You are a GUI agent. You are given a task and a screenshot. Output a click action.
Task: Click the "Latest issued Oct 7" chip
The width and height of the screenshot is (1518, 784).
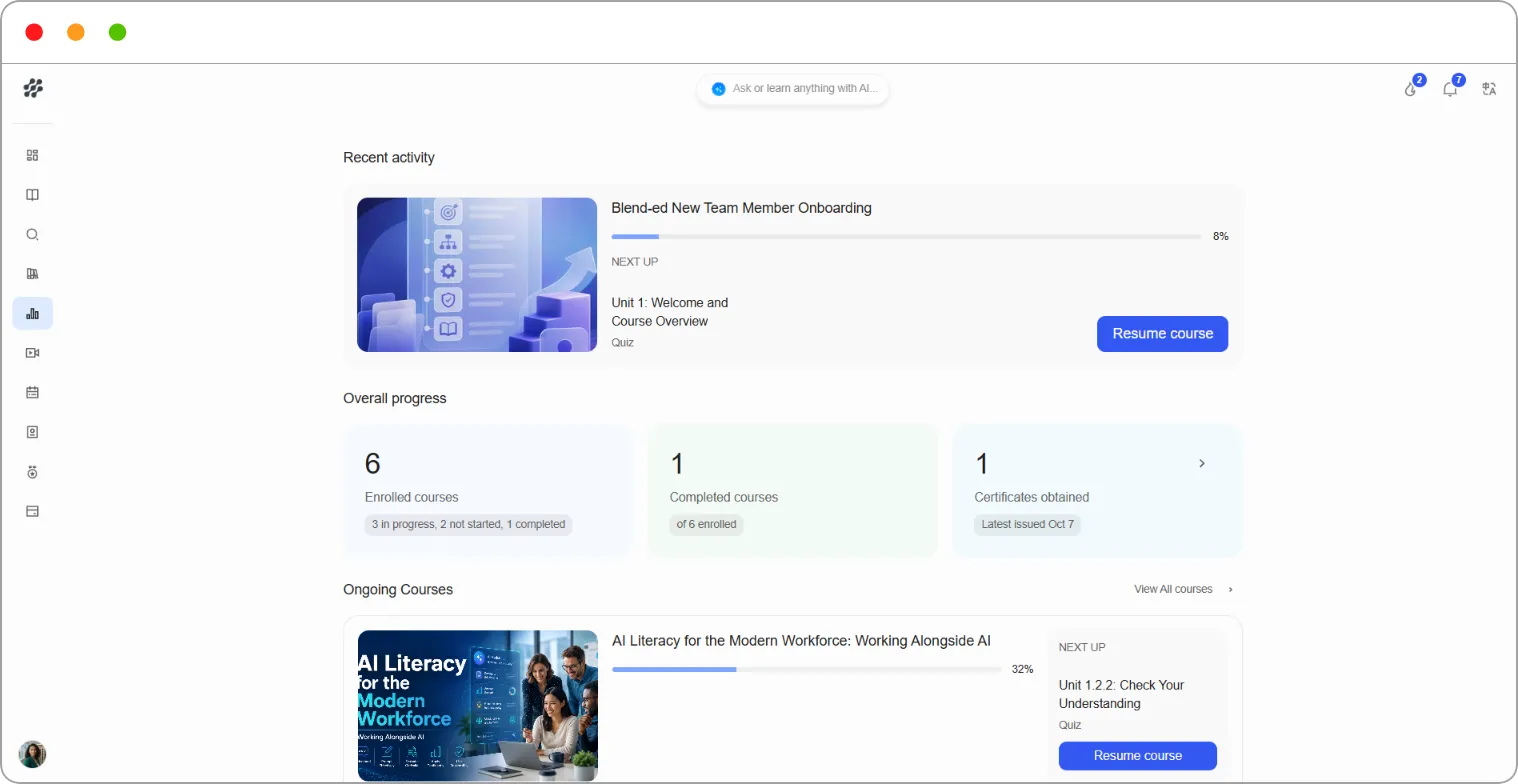pos(1028,524)
